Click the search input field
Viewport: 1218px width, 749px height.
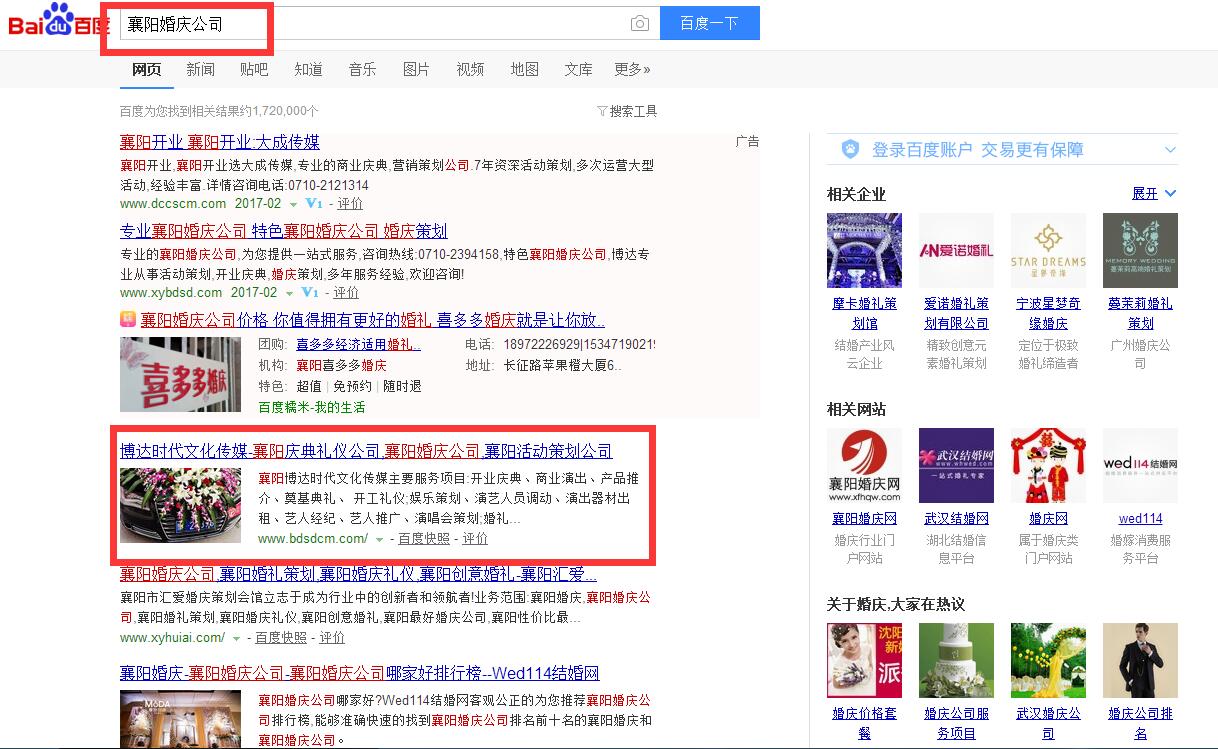click(390, 24)
